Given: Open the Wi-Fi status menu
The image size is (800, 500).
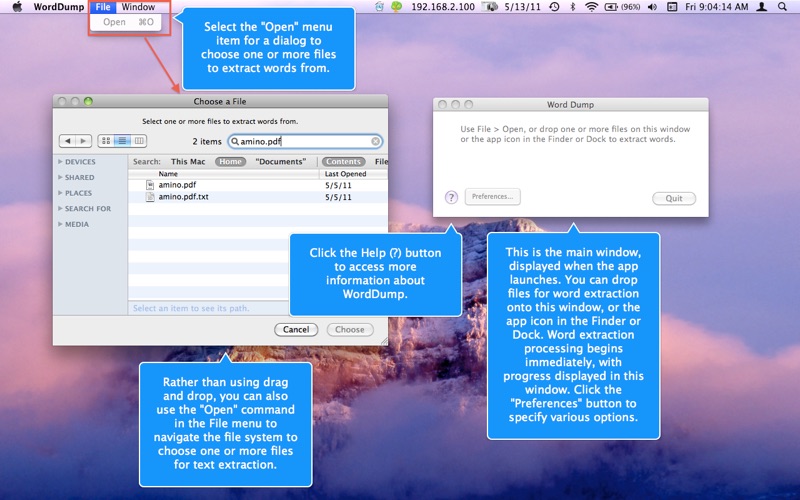Looking at the screenshot, I should point(591,7).
